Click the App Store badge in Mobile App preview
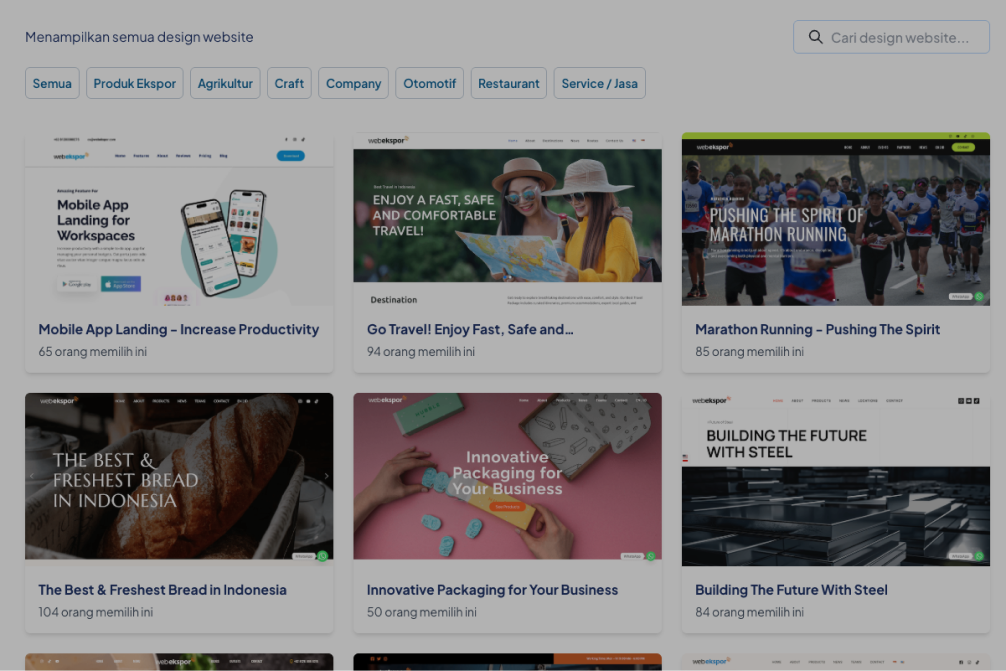This screenshot has width=1006, height=671. tap(121, 284)
